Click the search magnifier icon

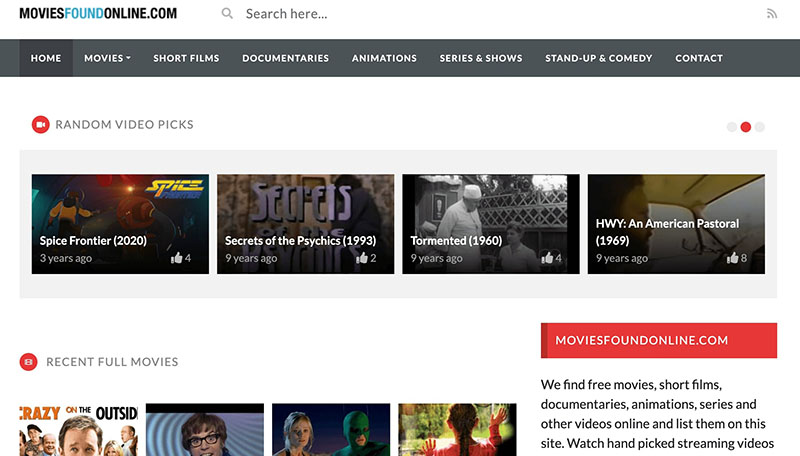coord(227,14)
